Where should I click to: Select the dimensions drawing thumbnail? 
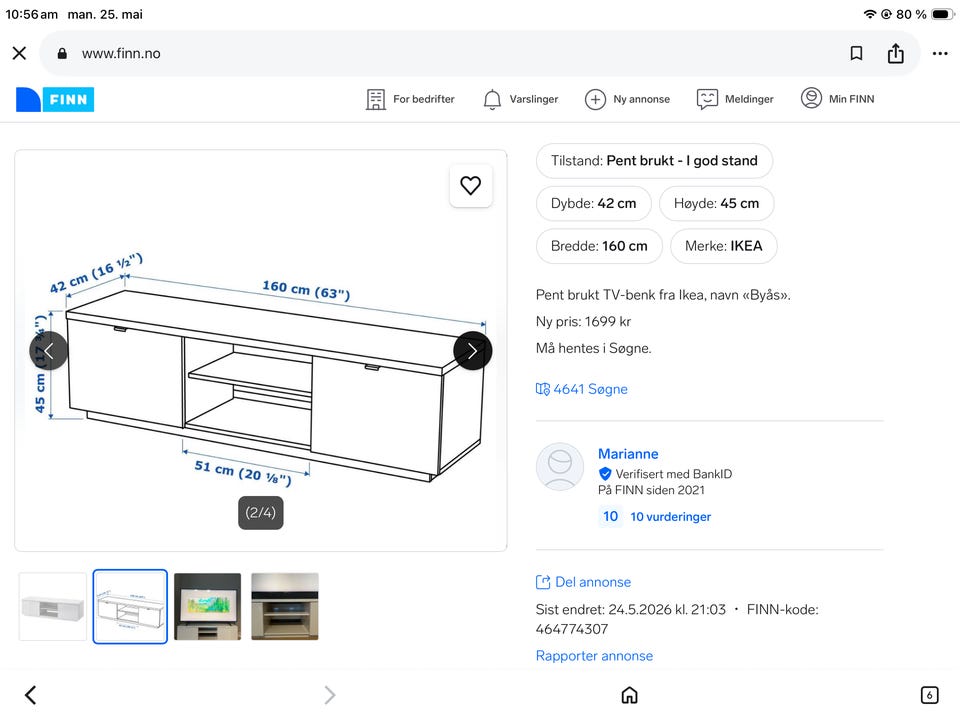(x=130, y=607)
